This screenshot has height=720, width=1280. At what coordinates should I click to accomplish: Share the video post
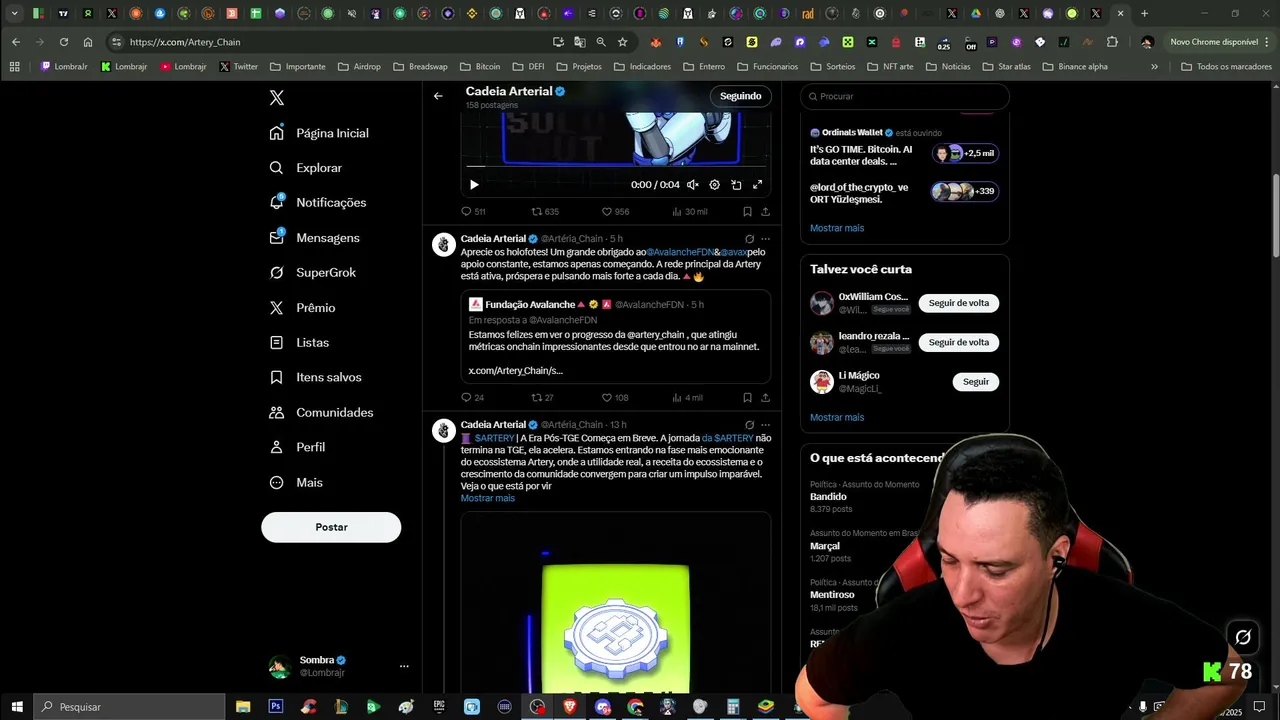(x=765, y=212)
